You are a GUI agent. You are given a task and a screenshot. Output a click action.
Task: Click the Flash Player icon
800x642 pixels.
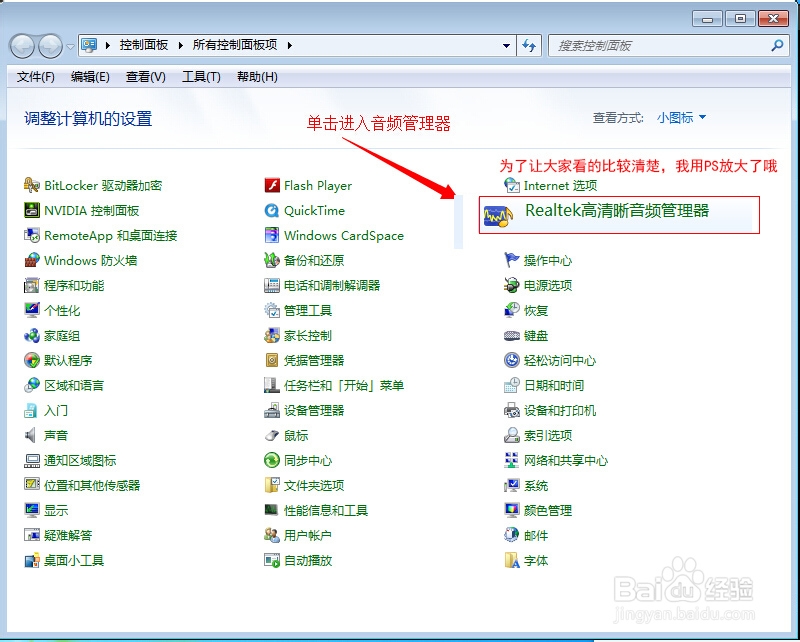click(x=272, y=185)
